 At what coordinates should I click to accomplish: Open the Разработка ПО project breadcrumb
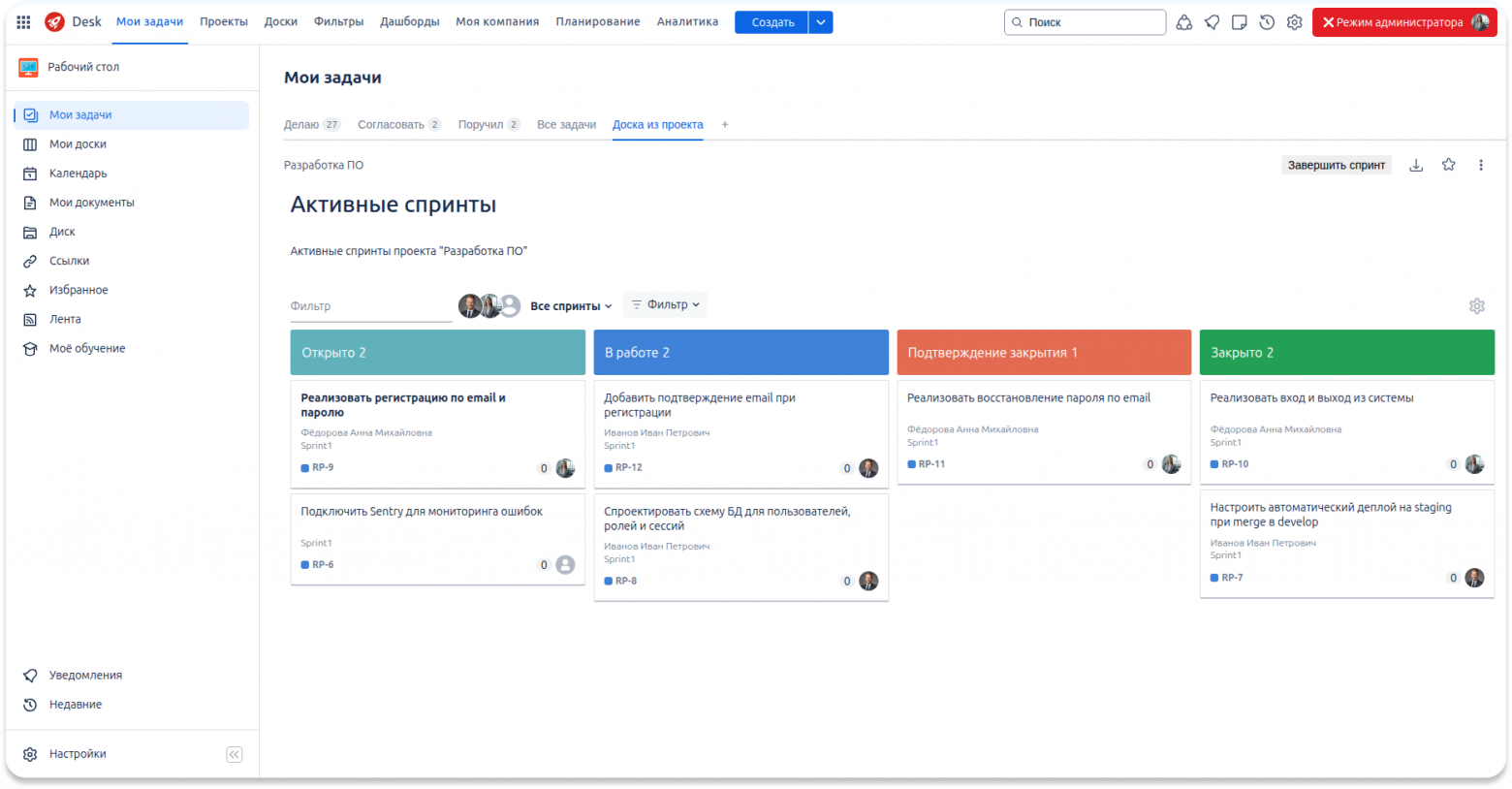click(324, 166)
